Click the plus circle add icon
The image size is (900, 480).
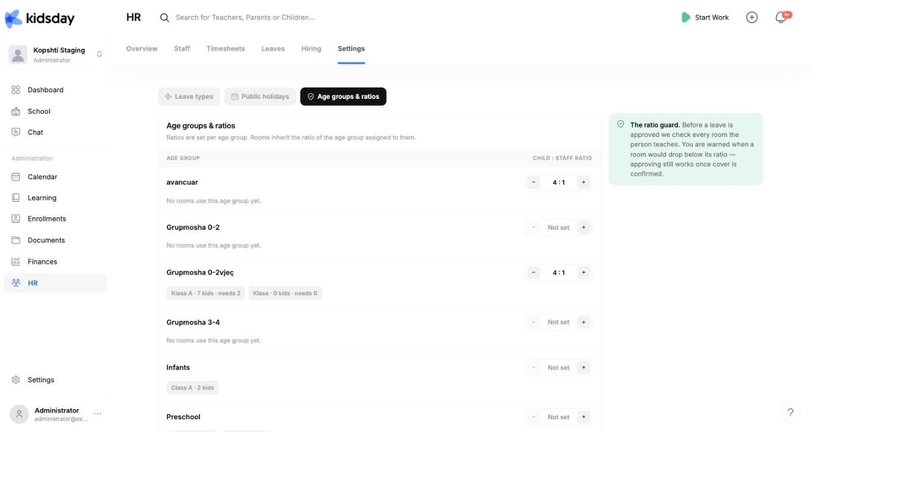pyautogui.click(x=752, y=17)
